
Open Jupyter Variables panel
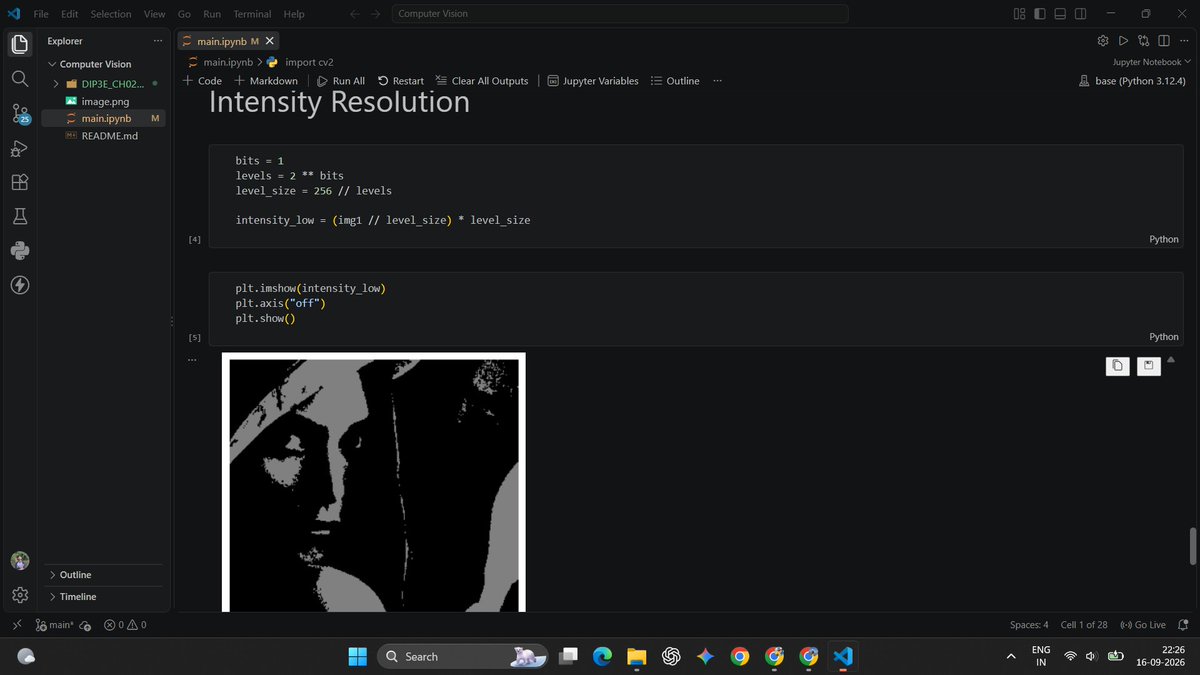[x=592, y=81]
